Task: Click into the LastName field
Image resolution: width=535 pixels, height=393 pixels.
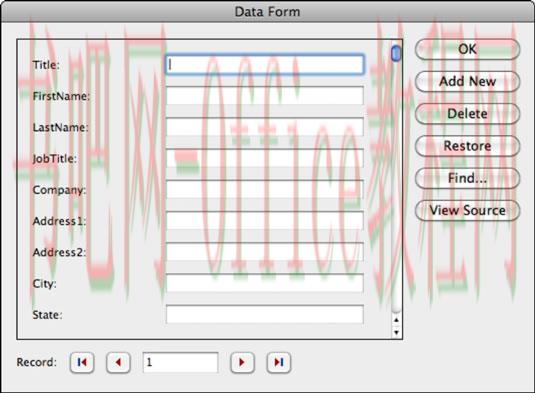Action: tap(265, 127)
